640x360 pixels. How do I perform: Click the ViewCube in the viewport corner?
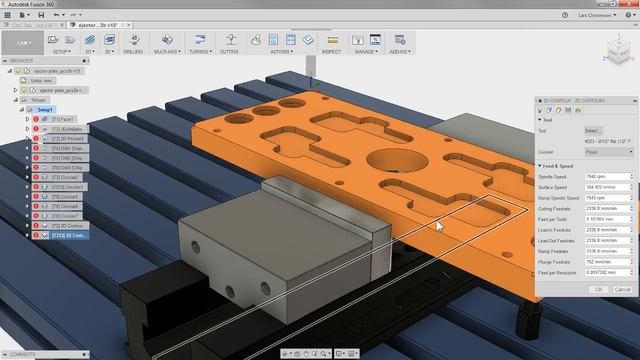tap(619, 51)
